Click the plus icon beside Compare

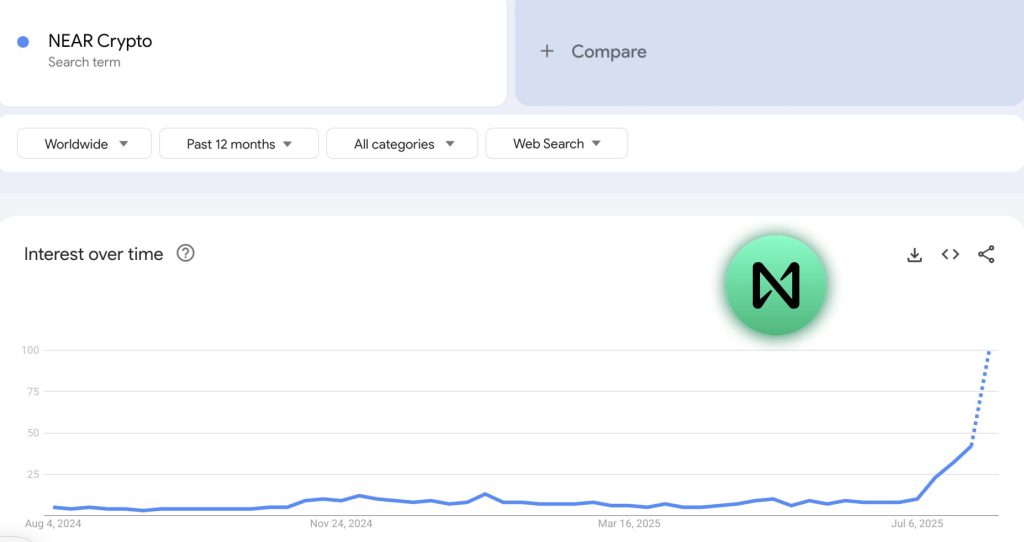pyautogui.click(x=547, y=51)
